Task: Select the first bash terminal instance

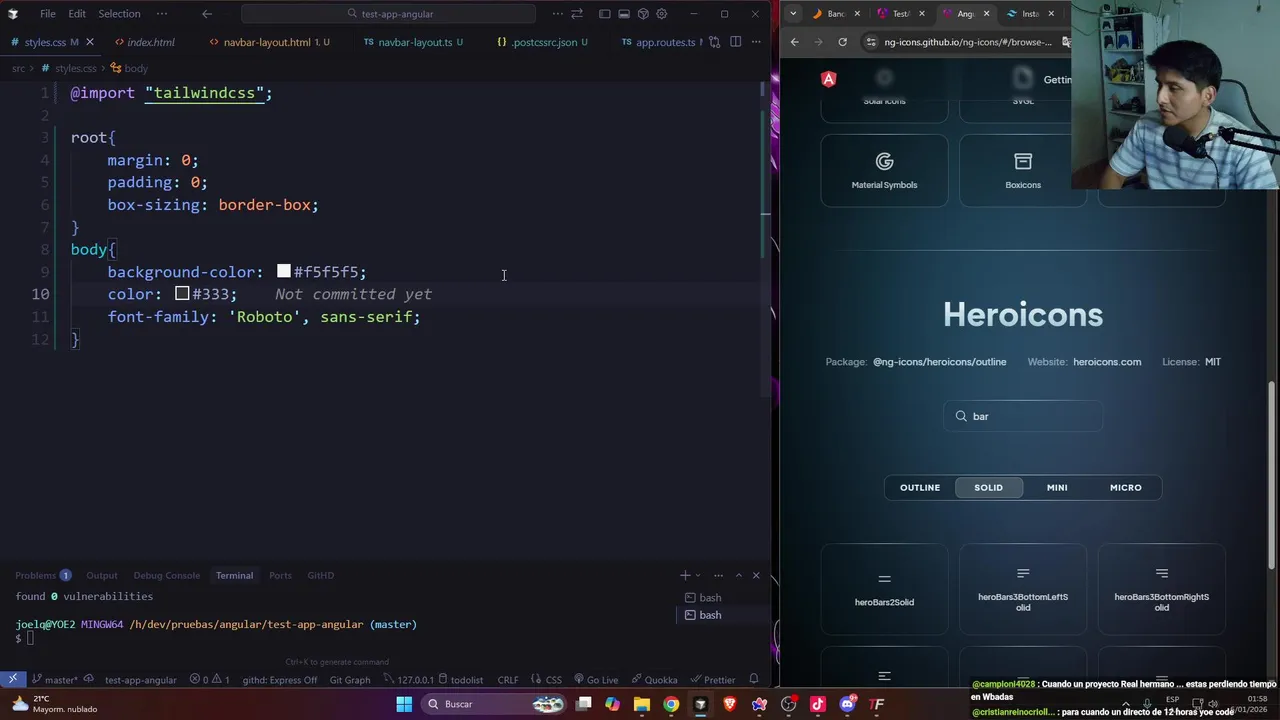Action: pos(724,597)
